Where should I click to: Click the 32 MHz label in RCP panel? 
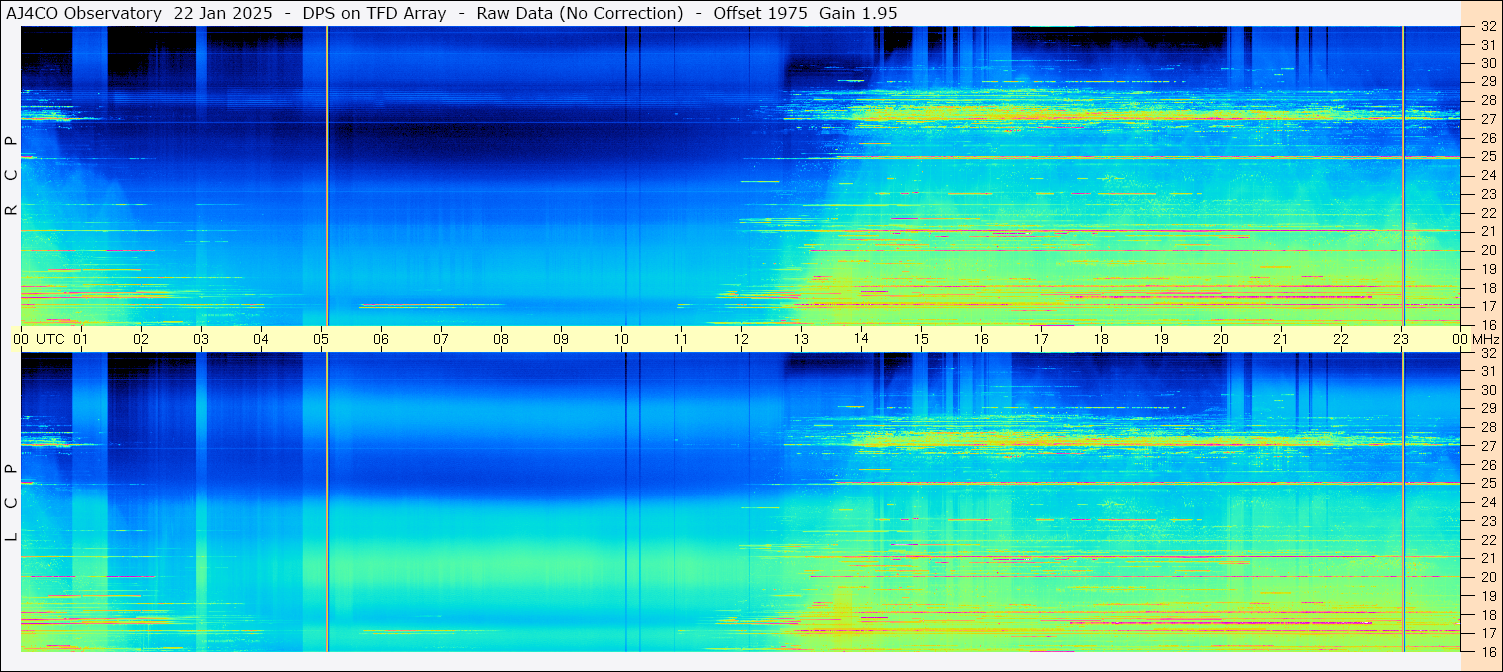[1487, 27]
